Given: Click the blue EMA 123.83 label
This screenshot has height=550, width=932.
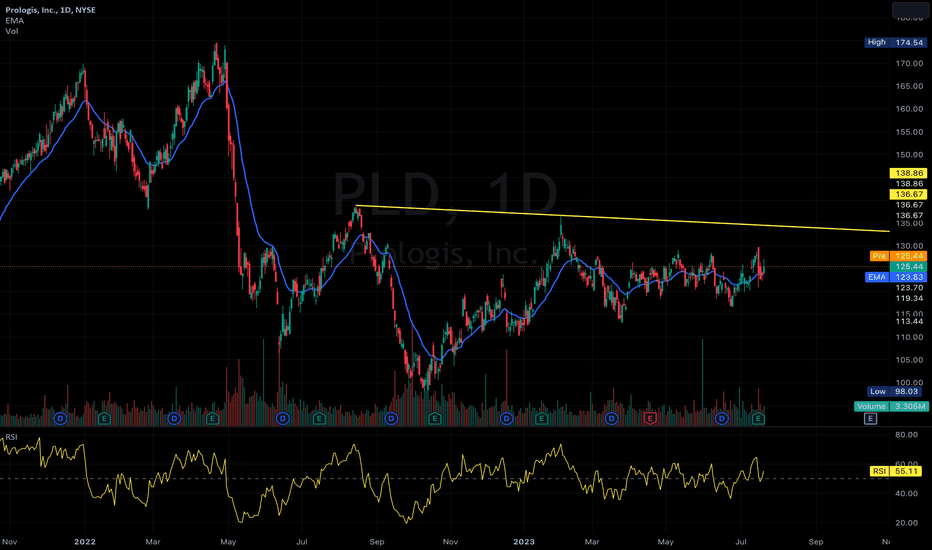Looking at the screenshot, I should (895, 277).
